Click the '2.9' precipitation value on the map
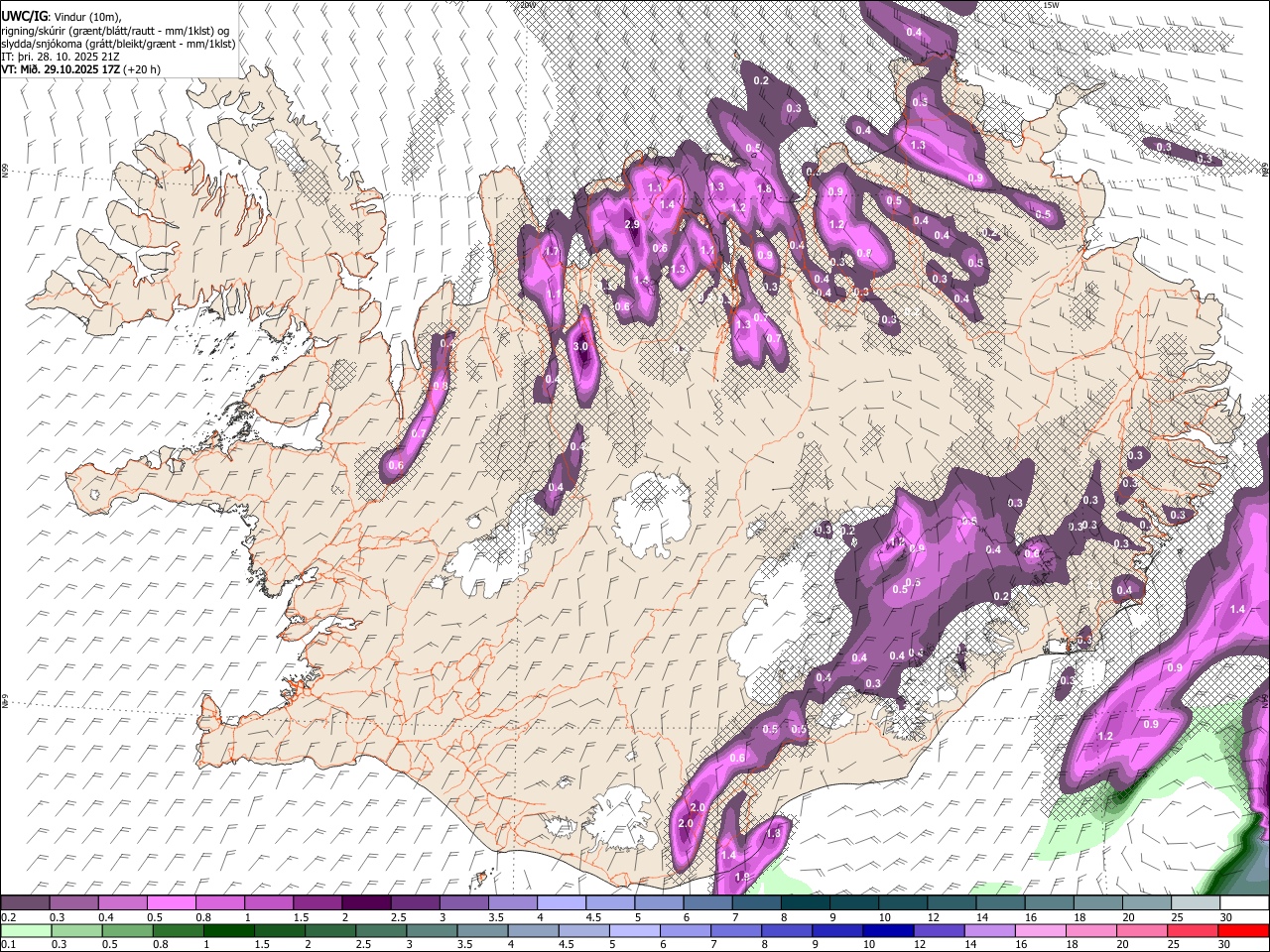 (632, 225)
